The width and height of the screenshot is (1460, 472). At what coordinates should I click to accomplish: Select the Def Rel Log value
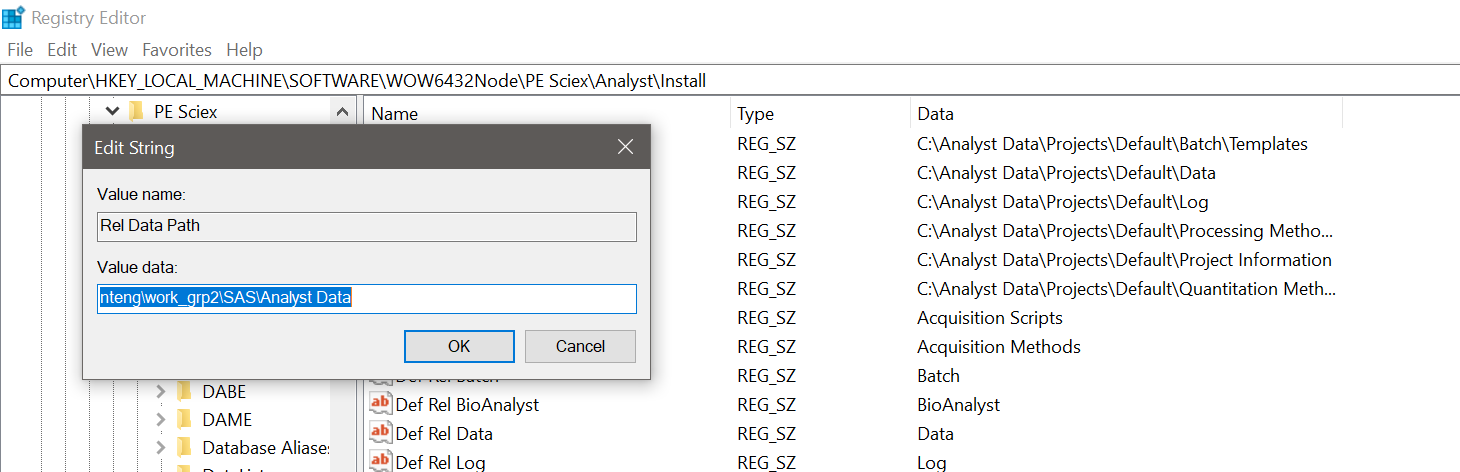(440, 462)
